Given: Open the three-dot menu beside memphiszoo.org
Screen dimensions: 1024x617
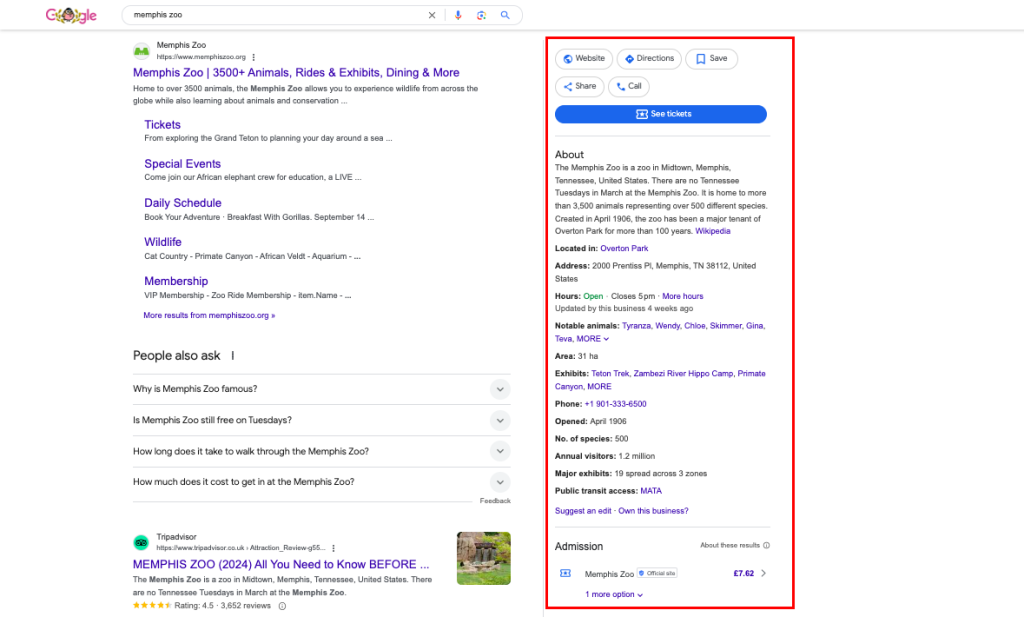Looking at the screenshot, I should (x=254, y=57).
